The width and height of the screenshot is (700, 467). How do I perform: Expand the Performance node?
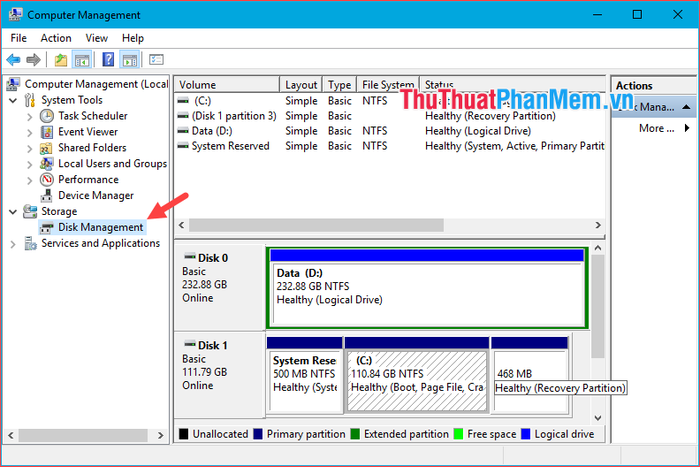tap(29, 180)
